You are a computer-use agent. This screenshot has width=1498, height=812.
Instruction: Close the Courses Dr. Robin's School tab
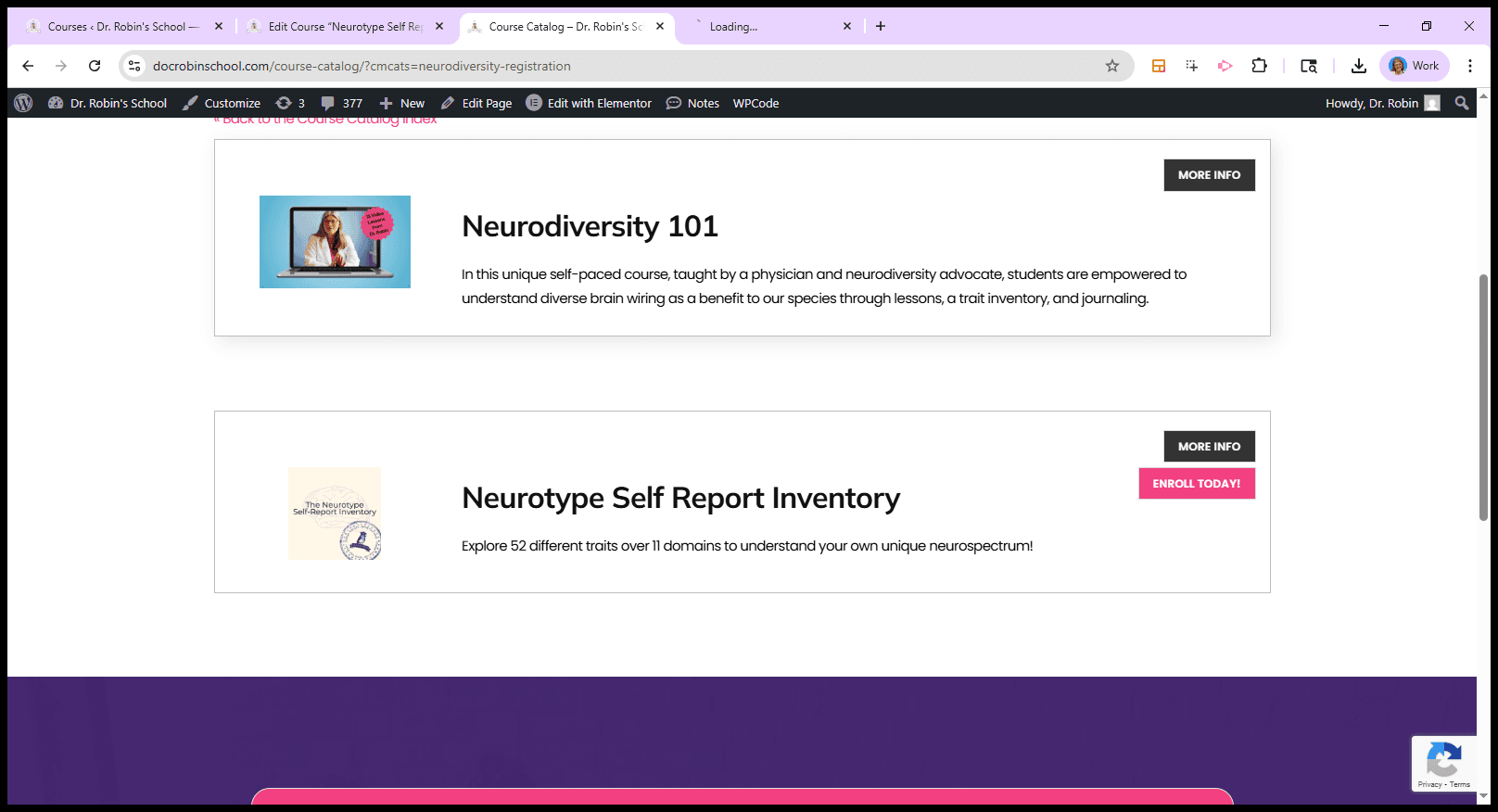(219, 26)
